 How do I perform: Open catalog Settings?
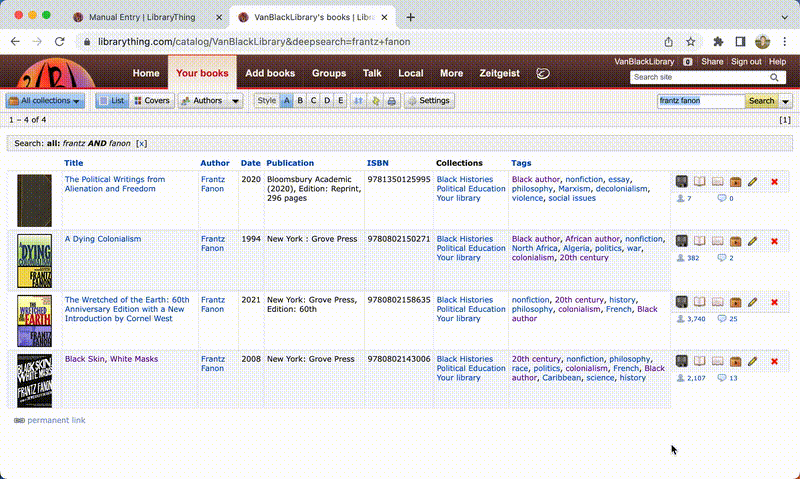click(x=429, y=101)
